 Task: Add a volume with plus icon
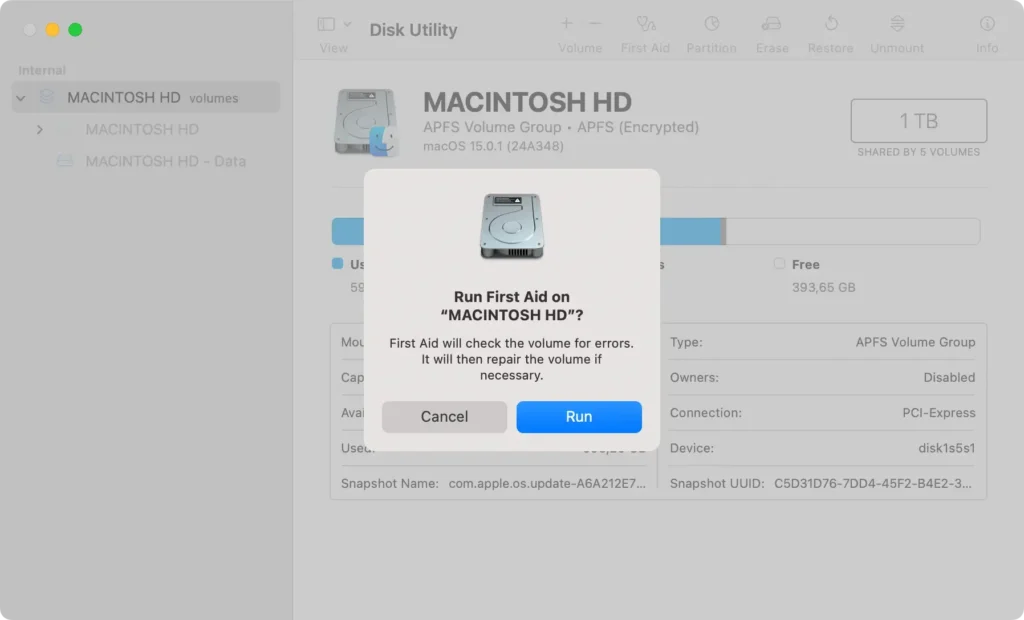566,24
